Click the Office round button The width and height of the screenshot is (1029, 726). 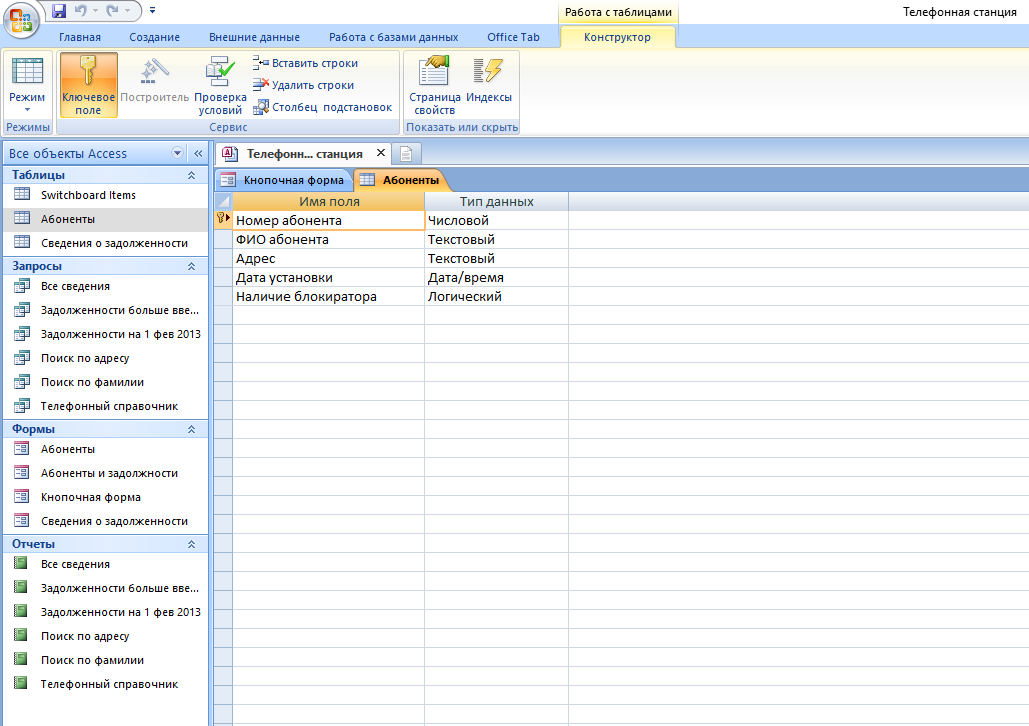[21, 20]
